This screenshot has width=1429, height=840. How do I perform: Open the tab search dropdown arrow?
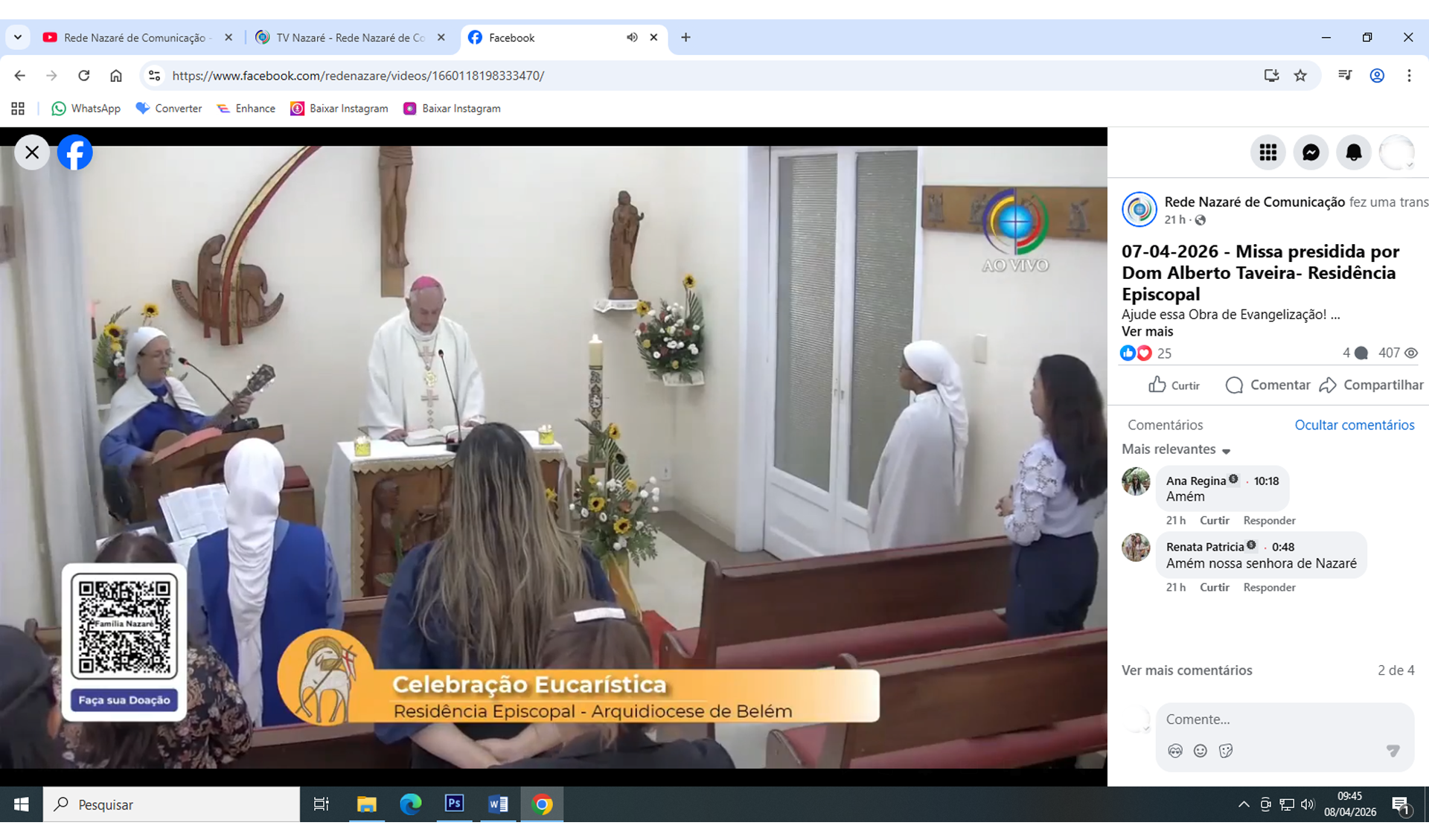coord(18,37)
